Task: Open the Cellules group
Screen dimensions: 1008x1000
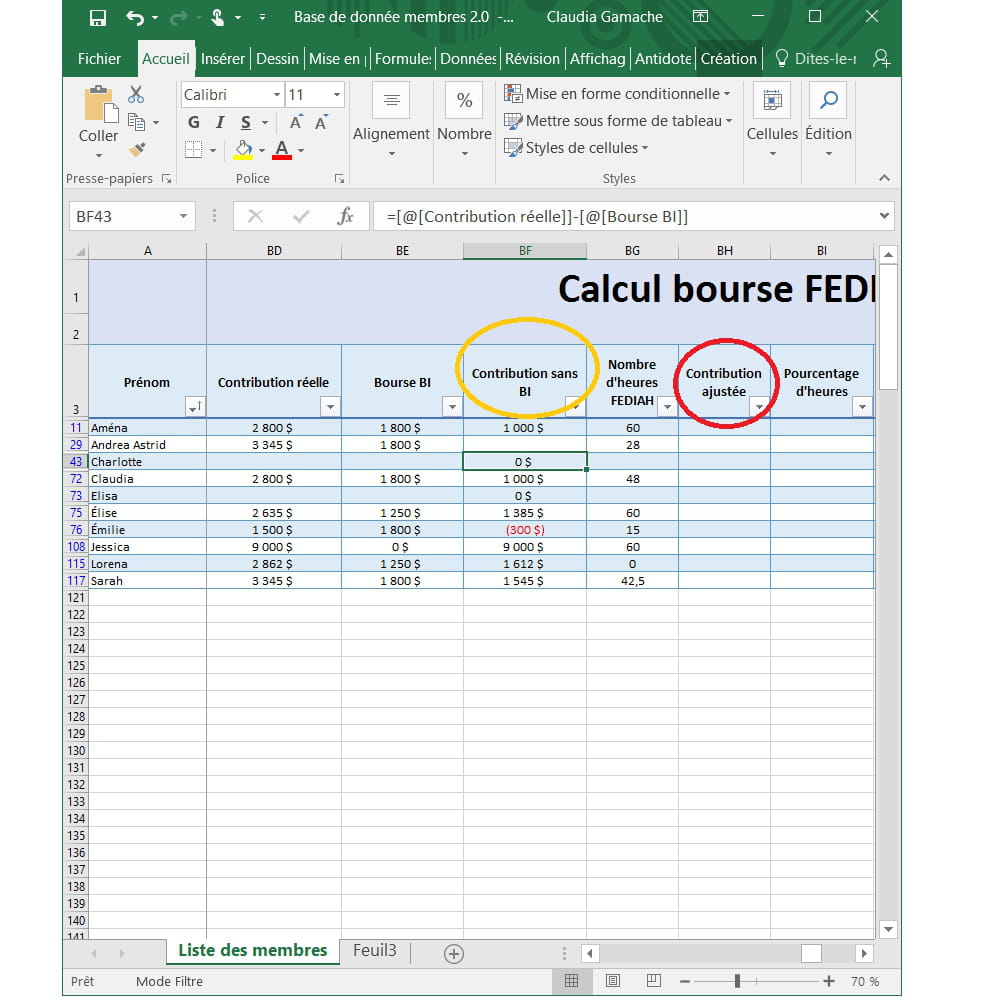Action: coord(772,121)
